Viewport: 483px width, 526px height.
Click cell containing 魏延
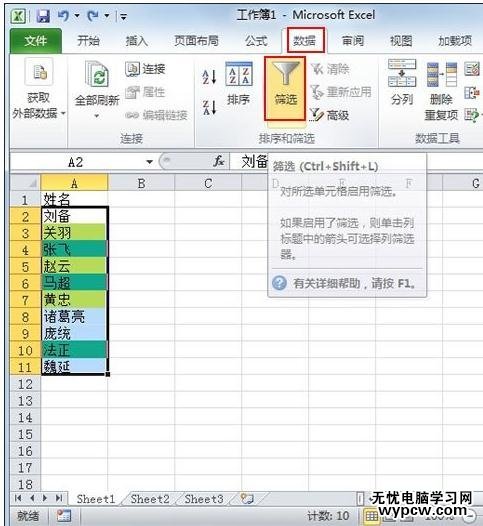[x=74, y=366]
